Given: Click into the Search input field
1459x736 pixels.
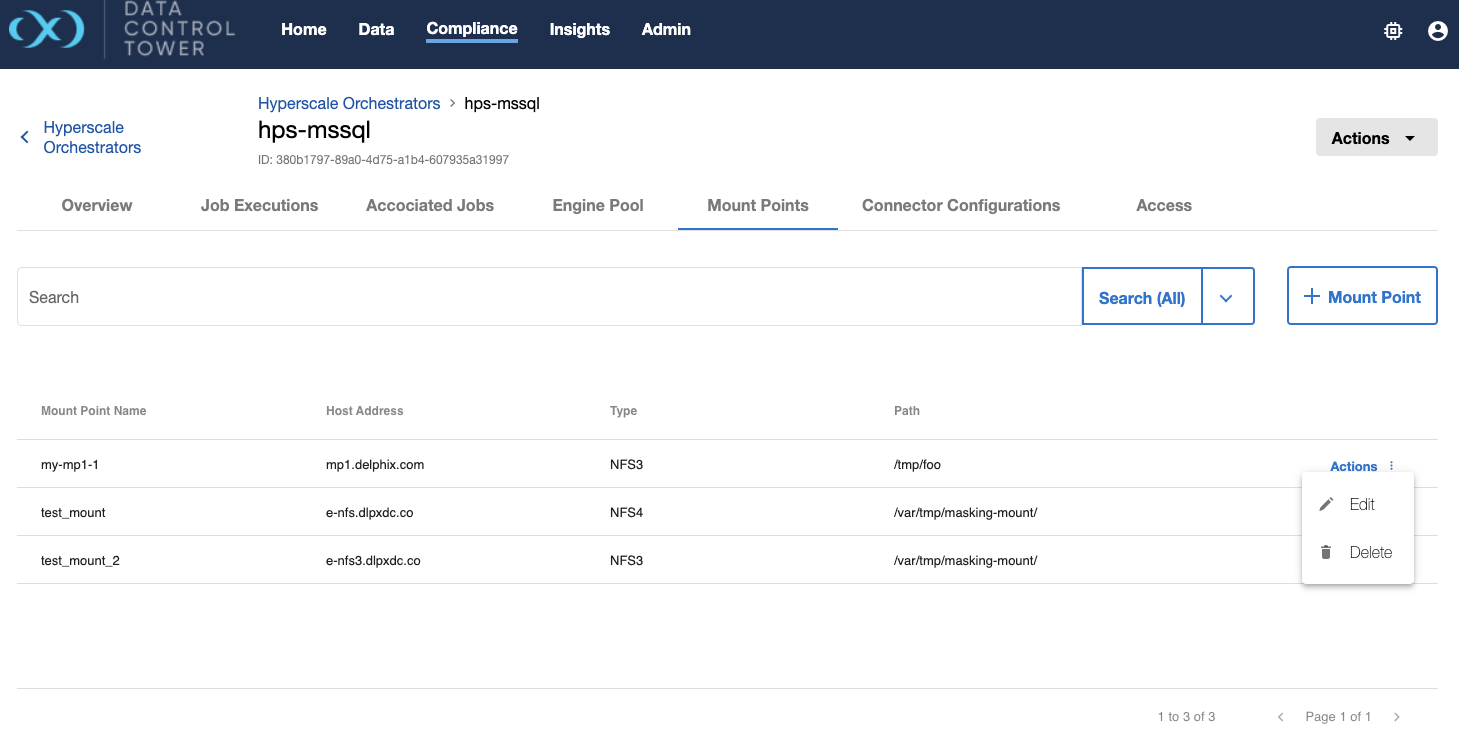Looking at the screenshot, I should (548, 297).
